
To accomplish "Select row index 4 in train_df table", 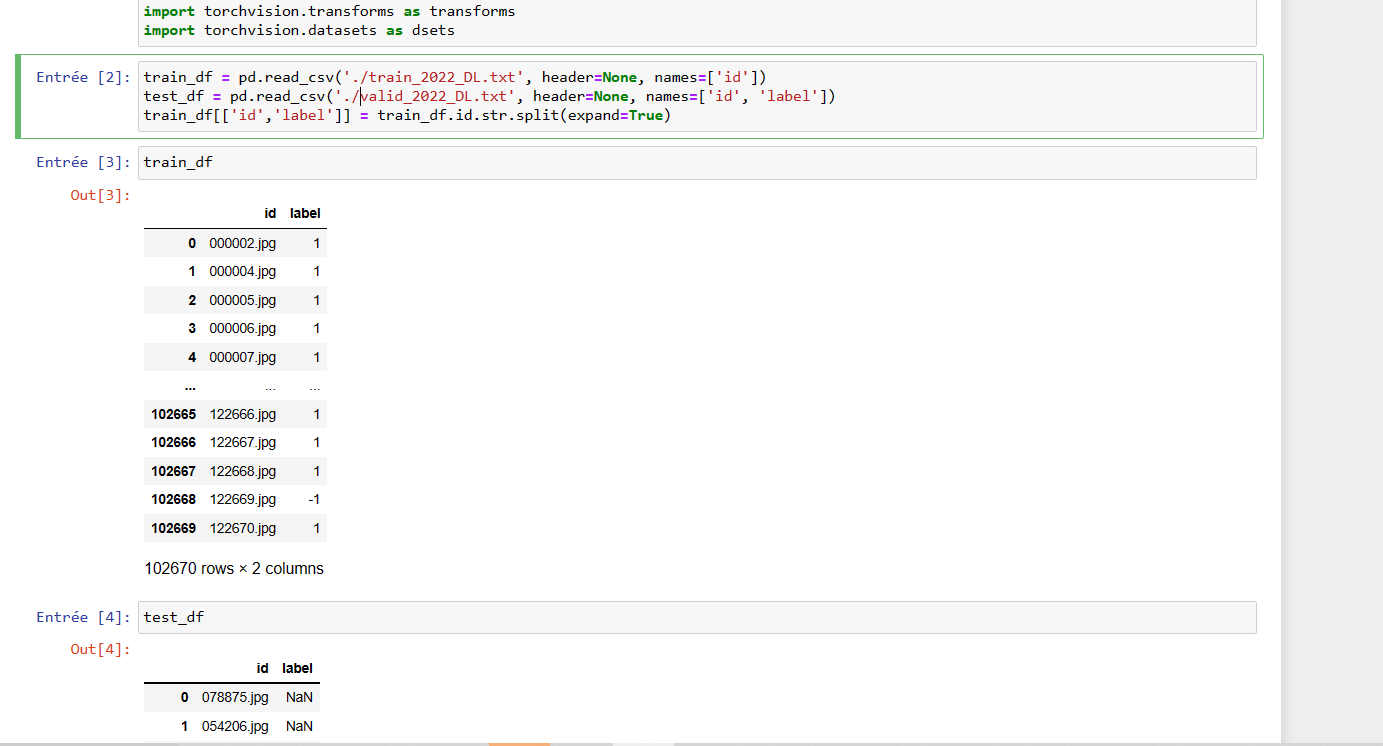I will [x=192, y=357].
